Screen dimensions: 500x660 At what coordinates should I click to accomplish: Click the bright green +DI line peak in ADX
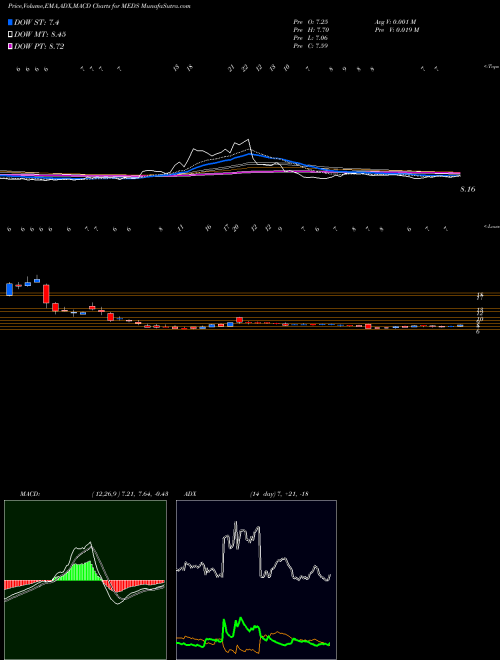(x=241, y=618)
